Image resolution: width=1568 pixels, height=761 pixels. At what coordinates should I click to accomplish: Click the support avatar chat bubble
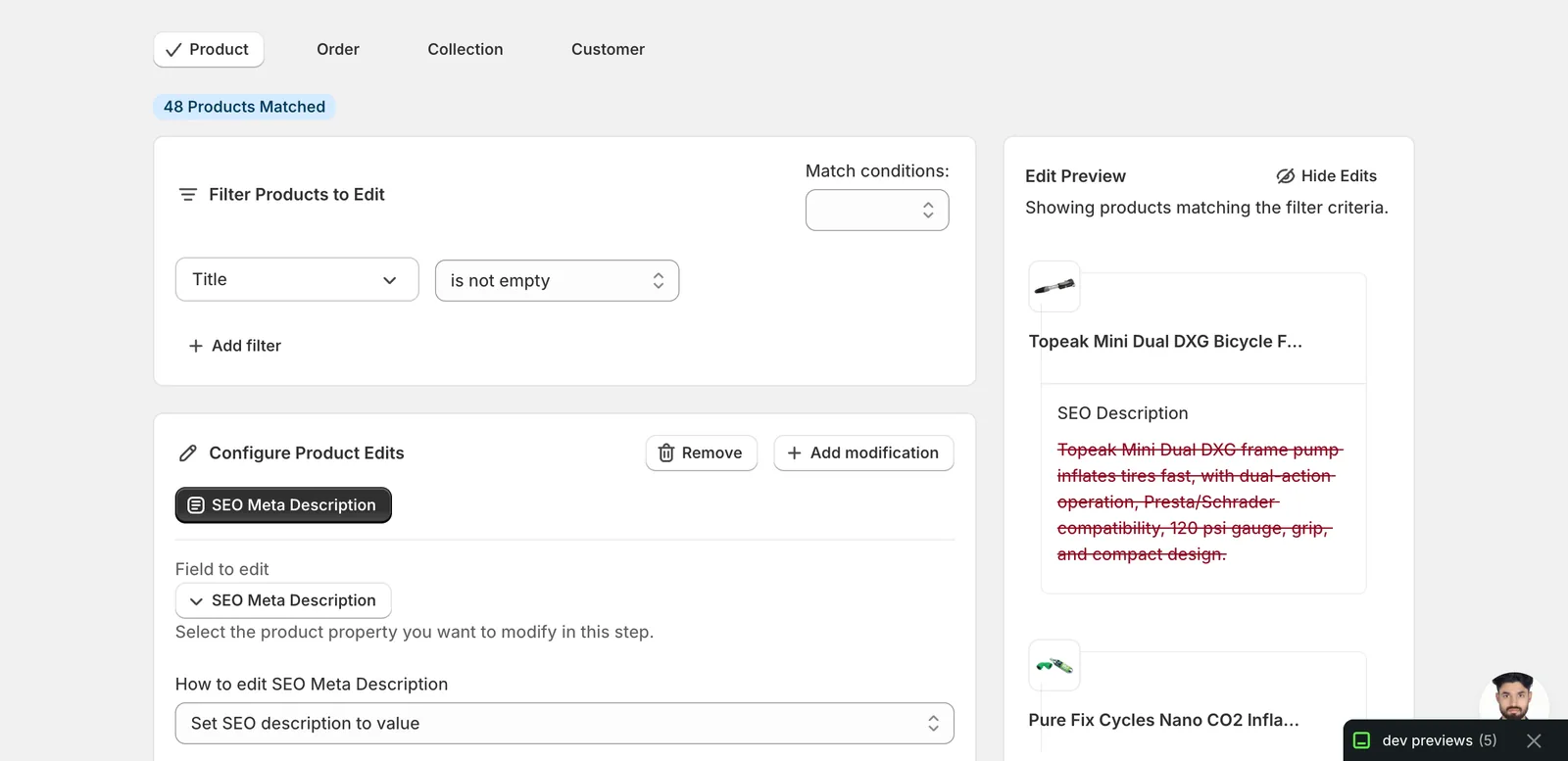(x=1513, y=698)
